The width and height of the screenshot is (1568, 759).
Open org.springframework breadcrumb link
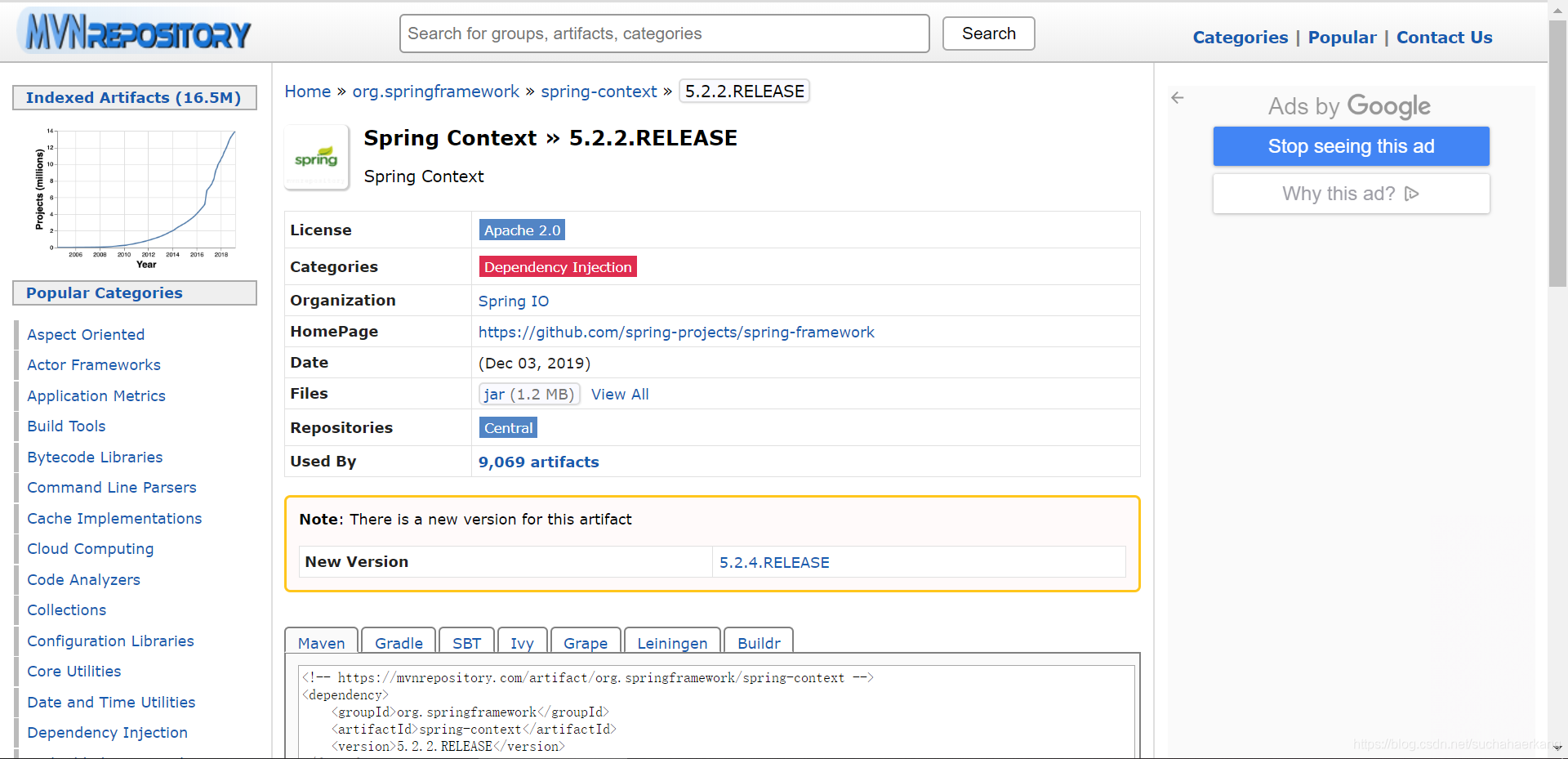coord(435,92)
